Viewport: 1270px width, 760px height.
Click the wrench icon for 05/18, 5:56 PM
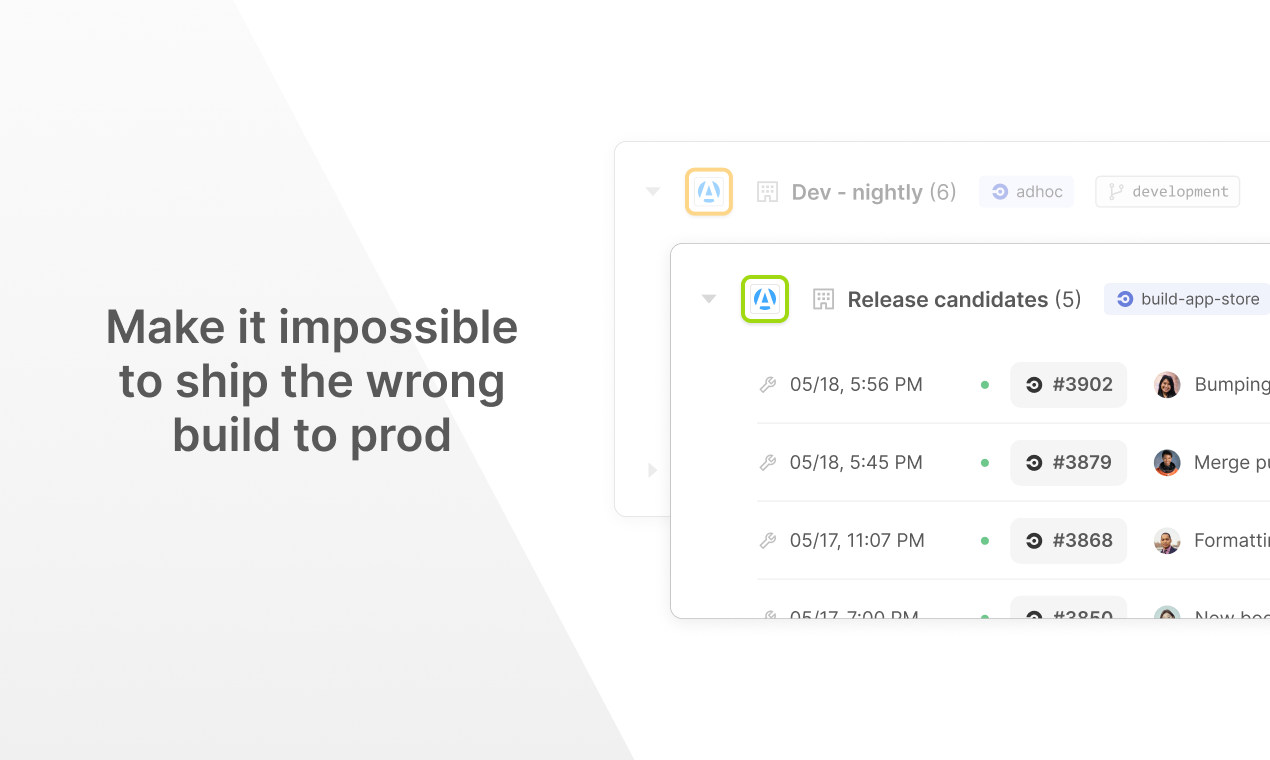click(x=768, y=384)
